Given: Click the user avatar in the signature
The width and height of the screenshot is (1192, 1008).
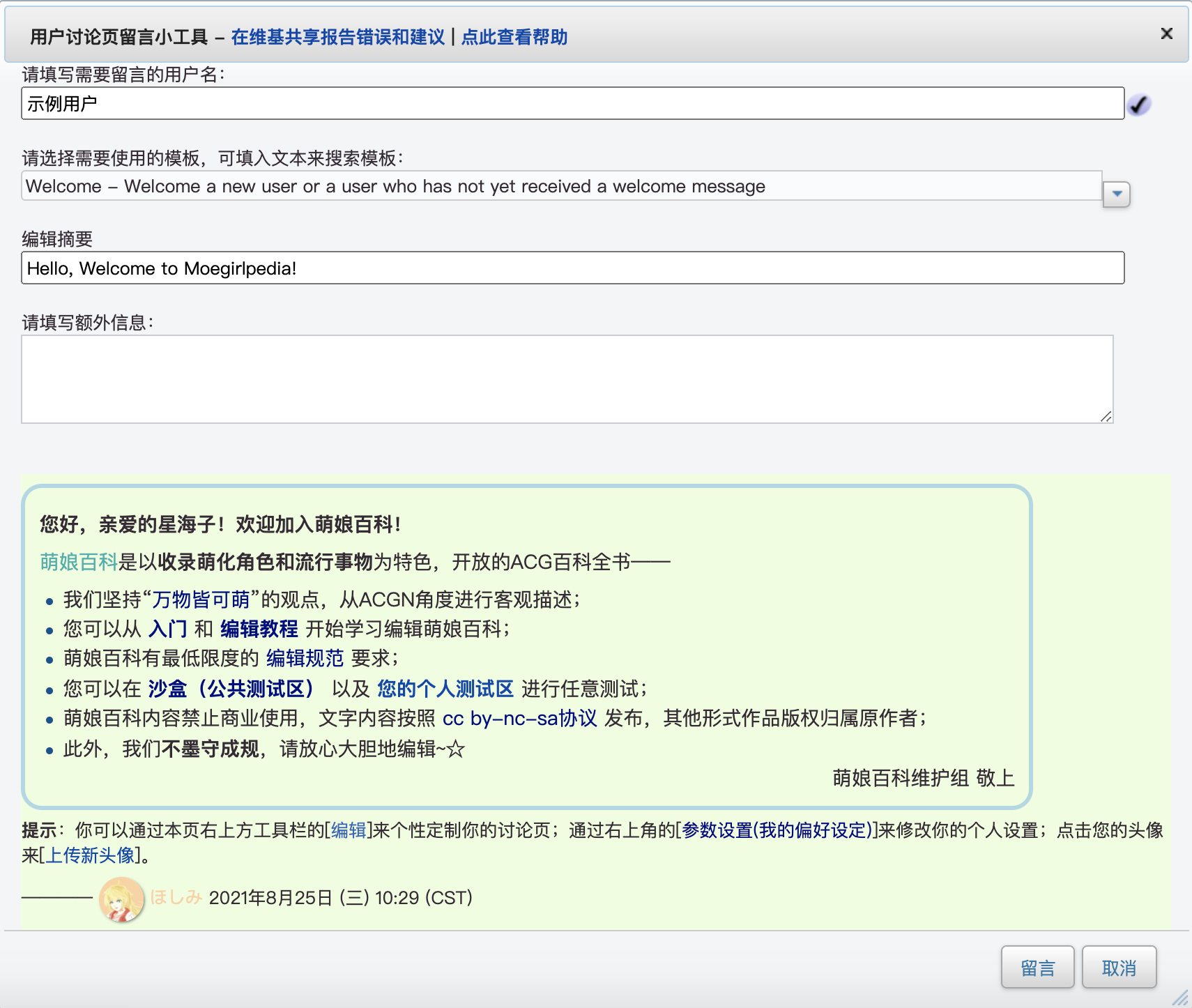Looking at the screenshot, I should [121, 899].
